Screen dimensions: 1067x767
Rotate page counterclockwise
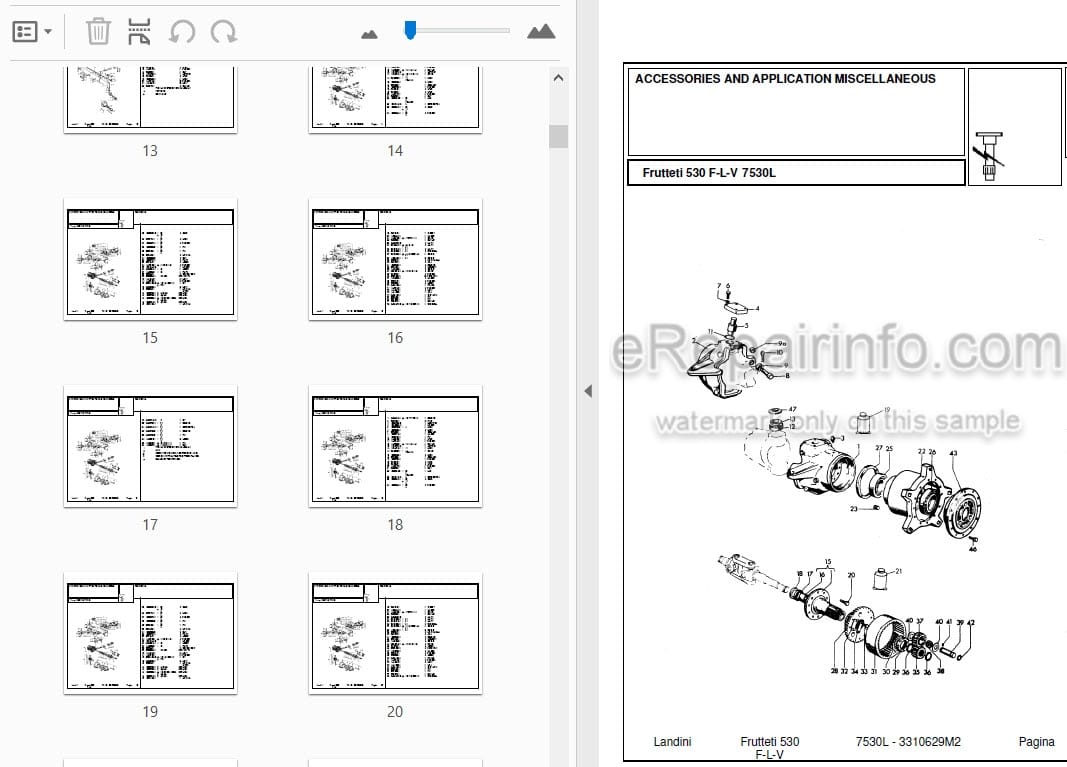pos(182,31)
